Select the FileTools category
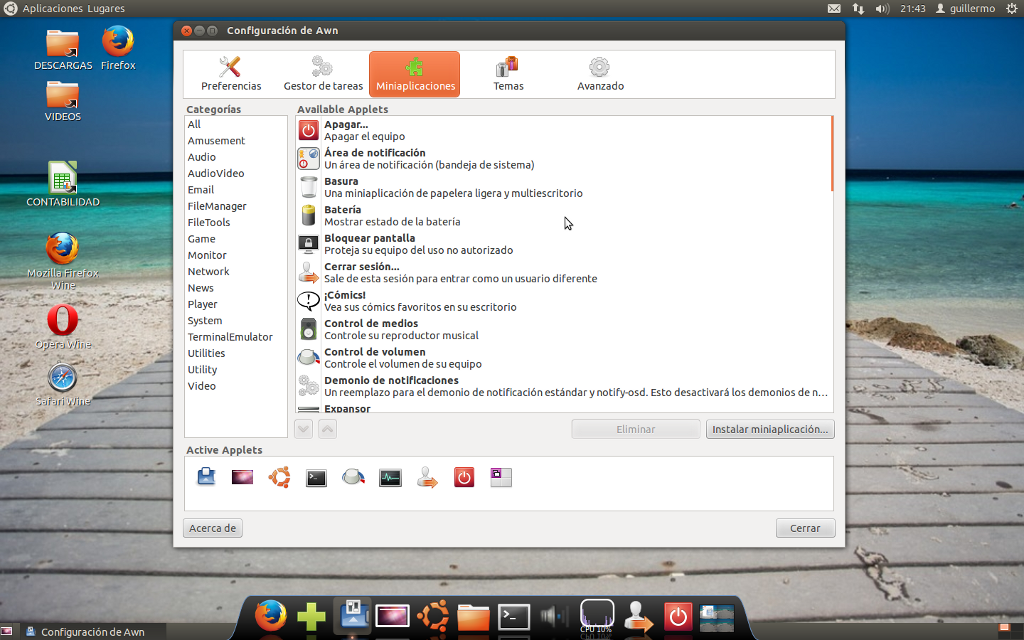Screen dimensions: 1024x640 point(208,222)
